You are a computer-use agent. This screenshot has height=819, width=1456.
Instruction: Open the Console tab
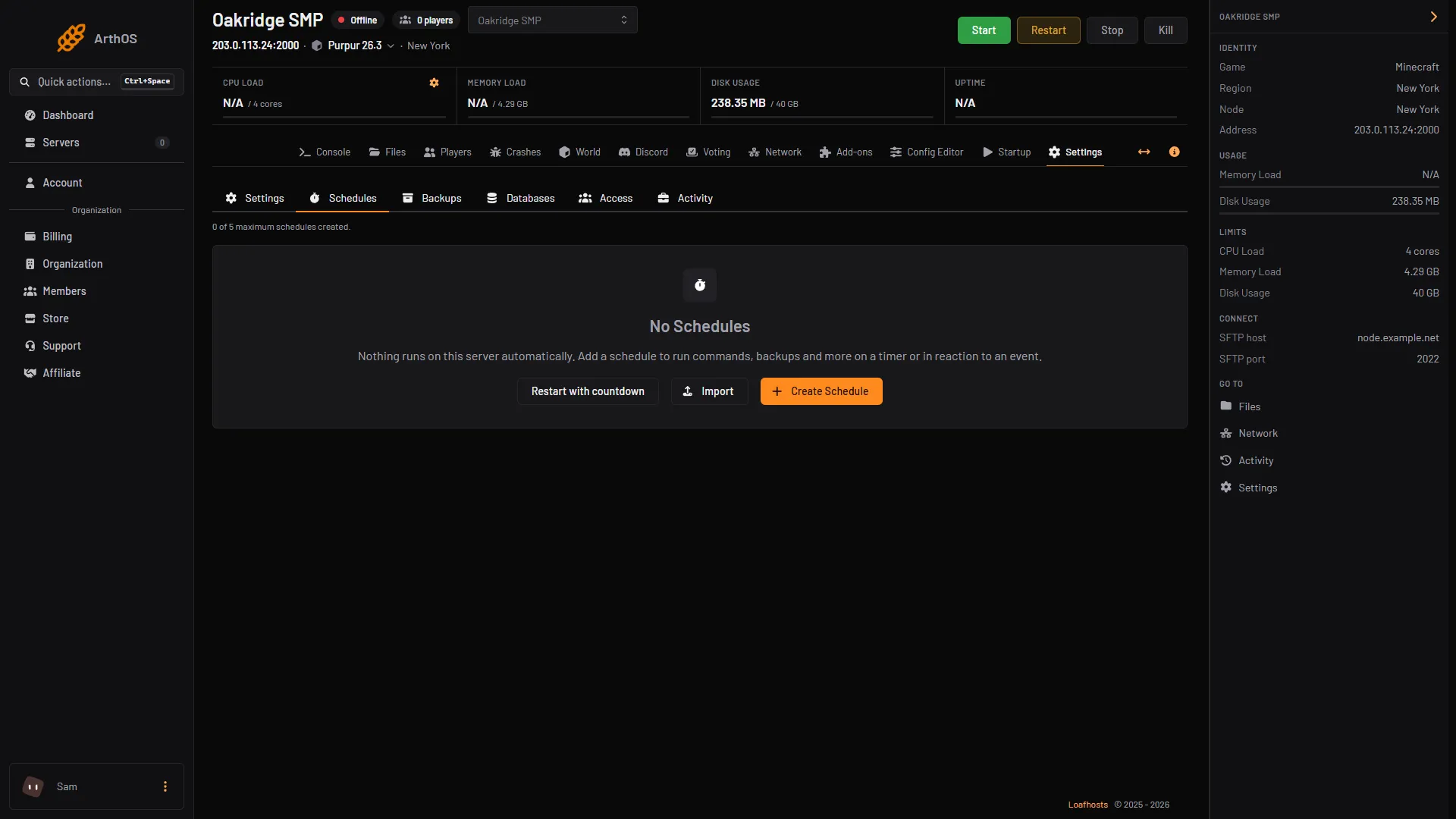325,152
